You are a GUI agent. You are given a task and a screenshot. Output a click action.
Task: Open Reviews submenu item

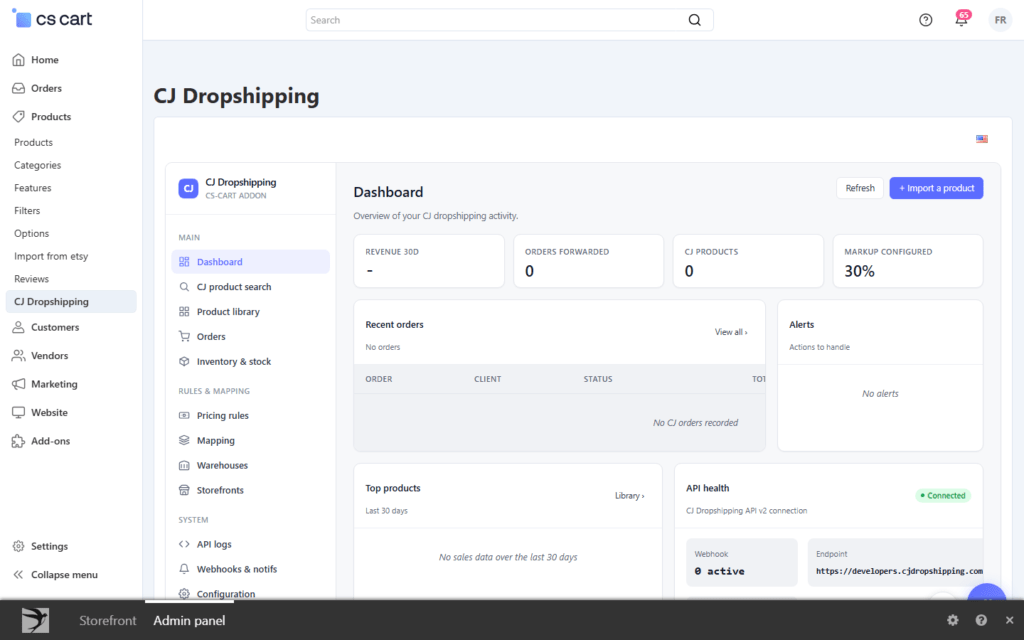(31, 279)
